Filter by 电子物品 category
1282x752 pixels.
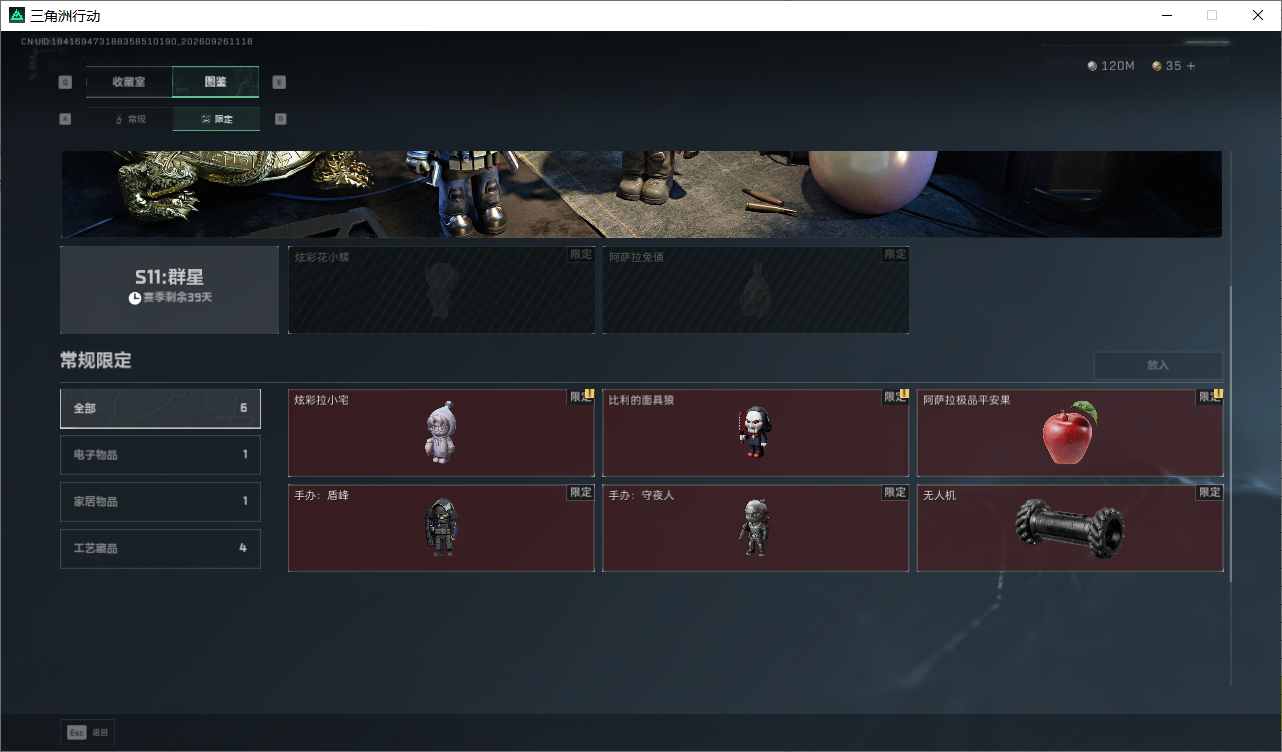pos(160,455)
